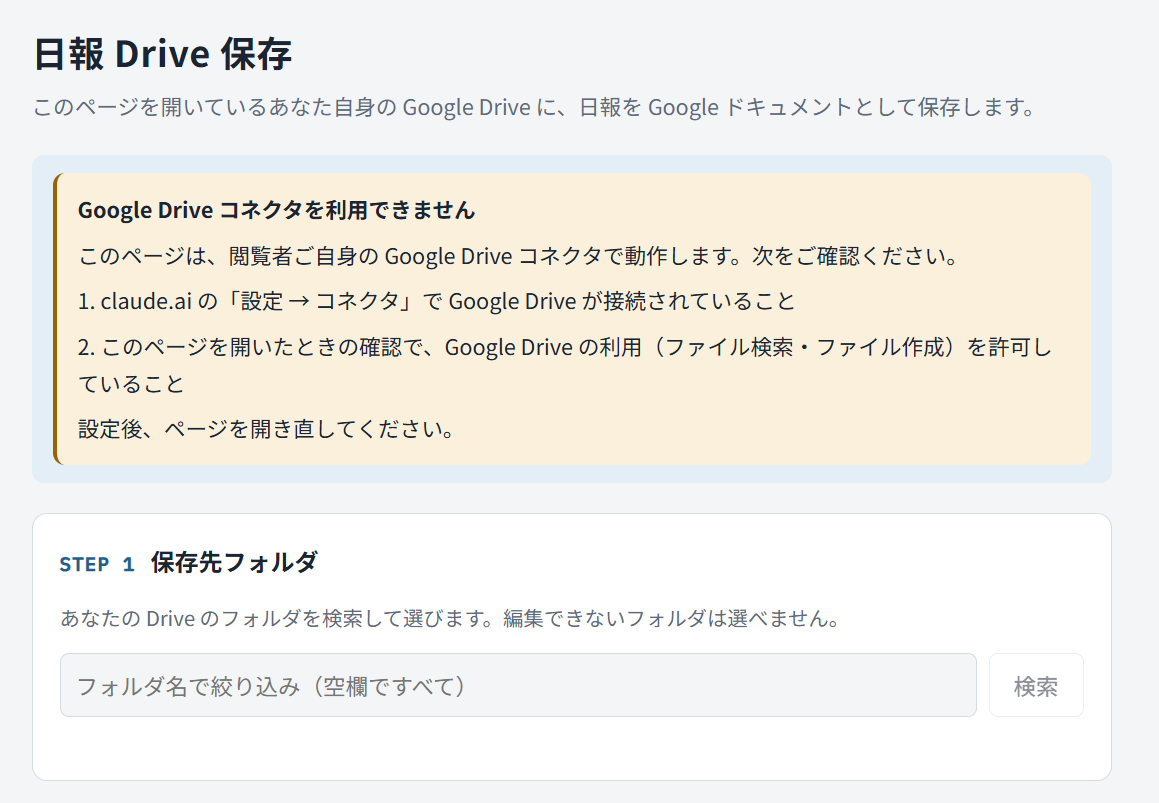Click the 日報 Drive 保存 page heading
This screenshot has height=803, width=1159.
(163, 54)
